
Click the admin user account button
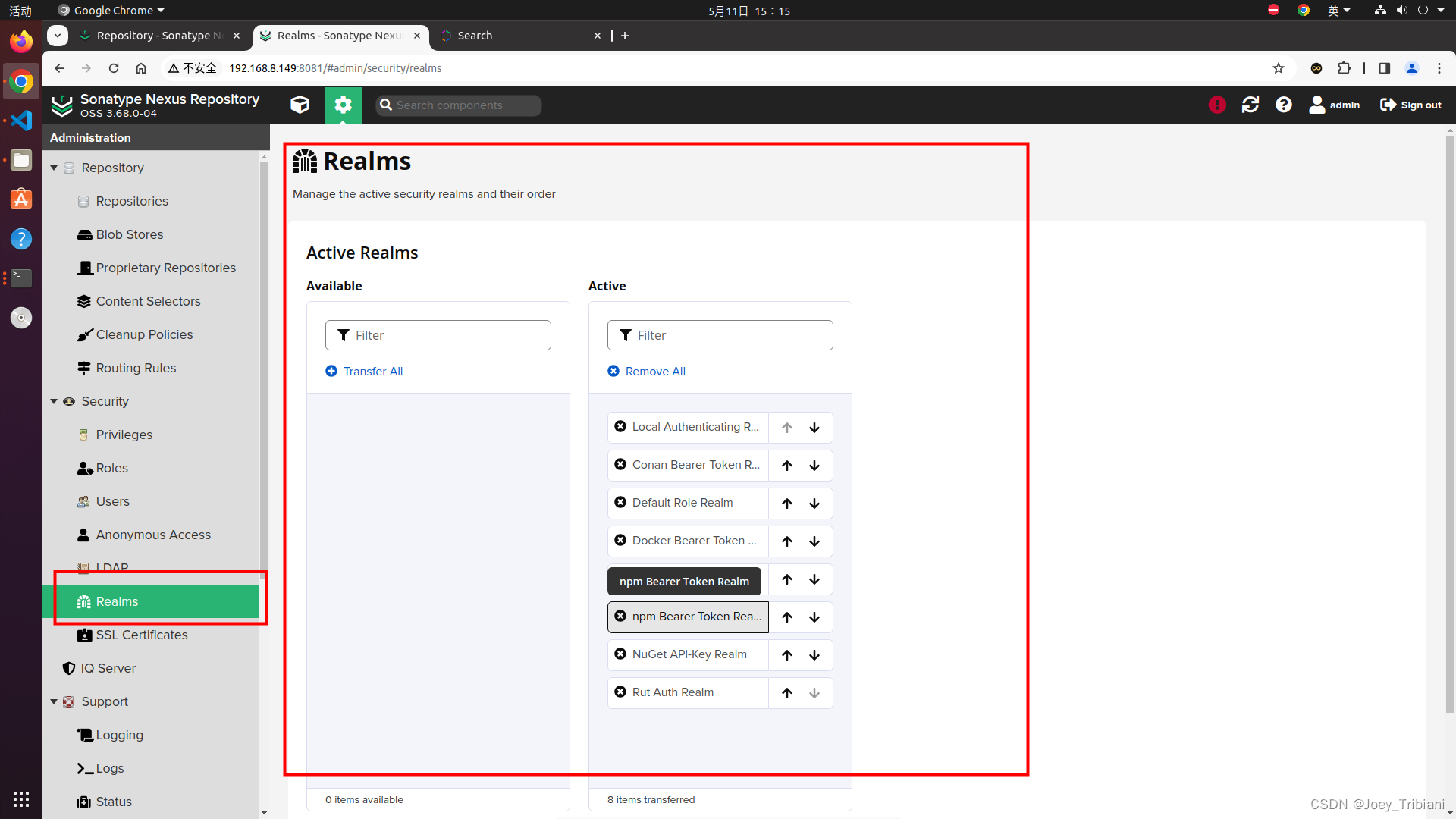(1335, 105)
